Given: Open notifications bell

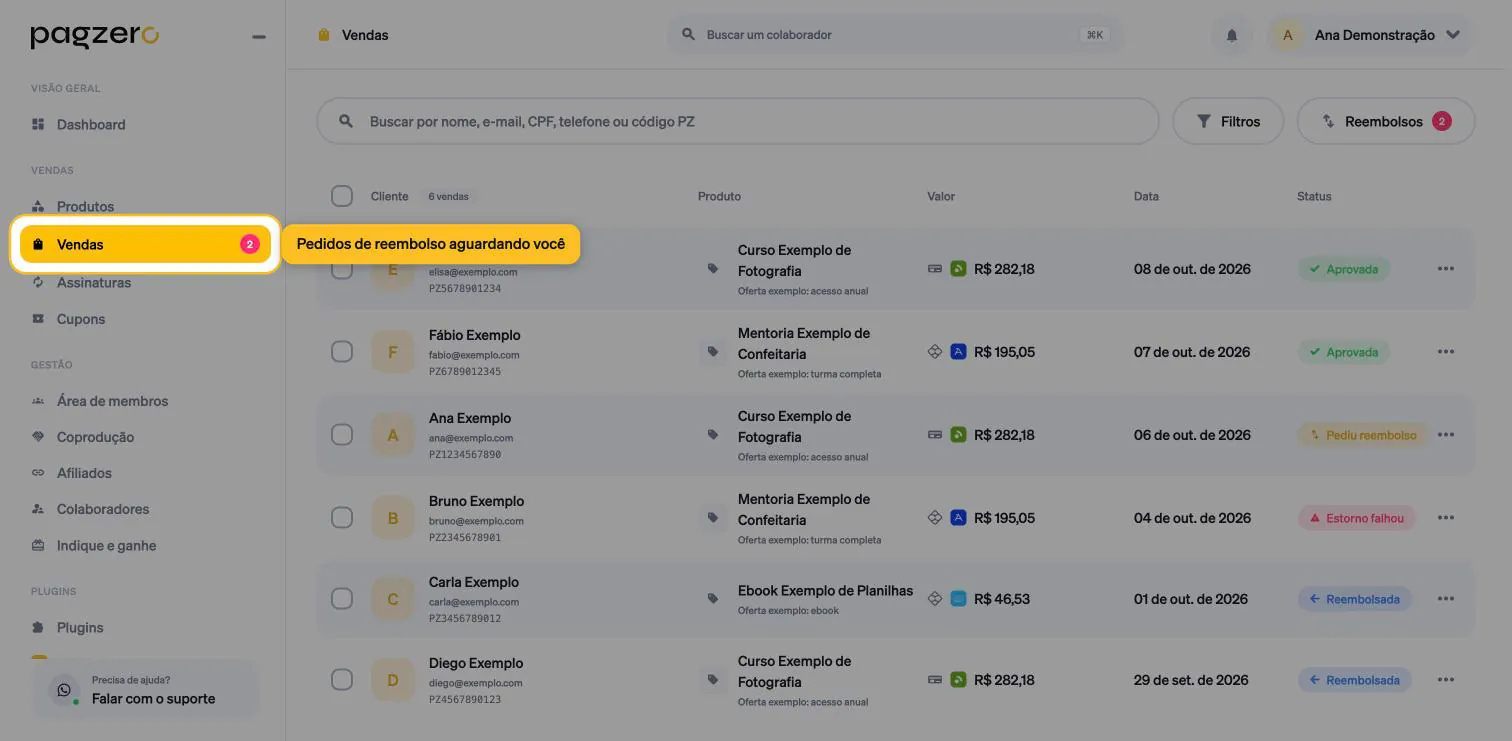Looking at the screenshot, I should [x=1232, y=35].
